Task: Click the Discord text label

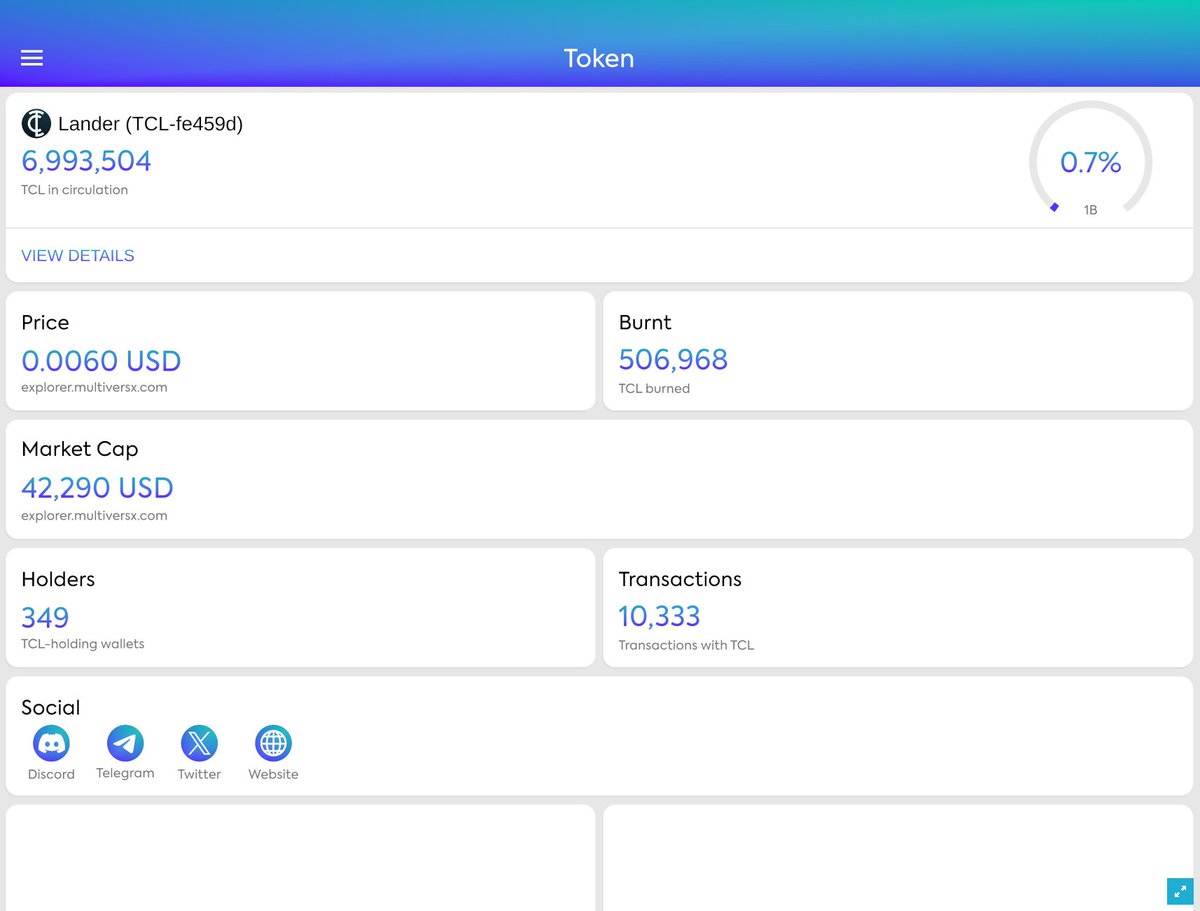Action: pyautogui.click(x=51, y=775)
